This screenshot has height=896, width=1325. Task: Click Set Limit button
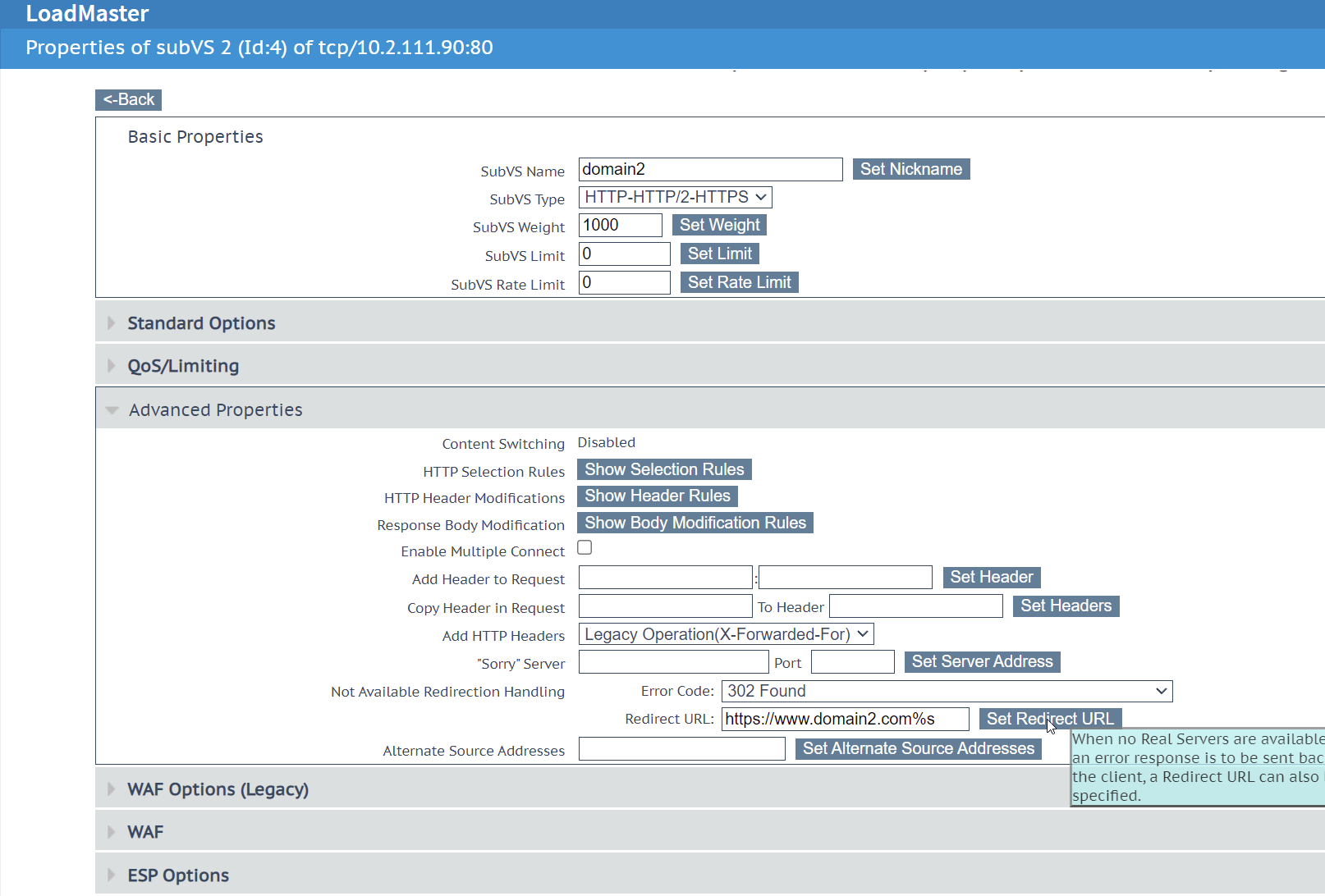coord(720,254)
